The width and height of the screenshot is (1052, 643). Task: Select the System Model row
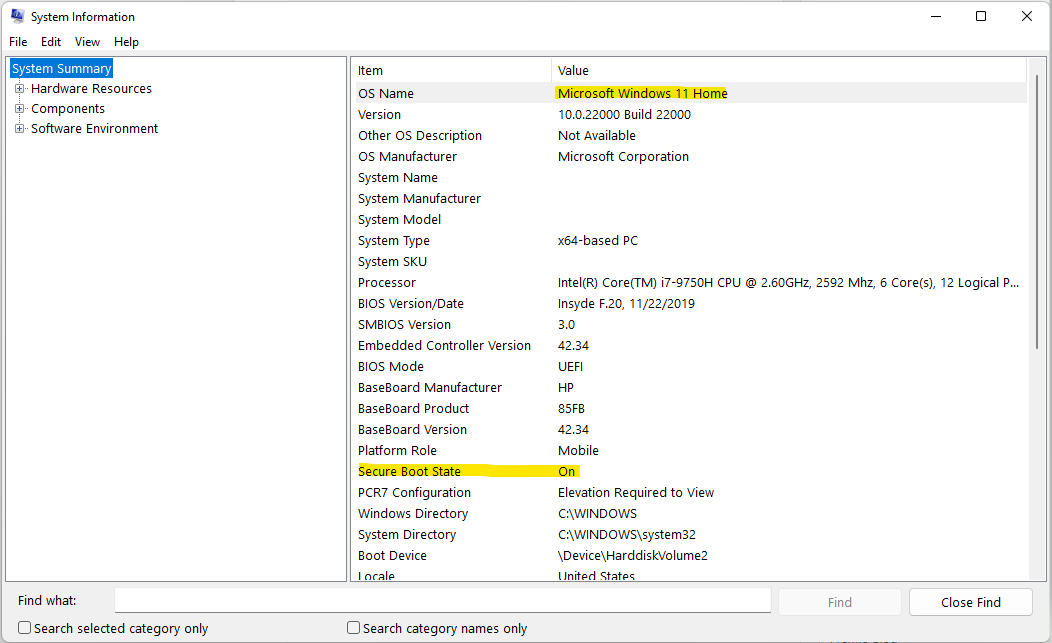coord(689,219)
